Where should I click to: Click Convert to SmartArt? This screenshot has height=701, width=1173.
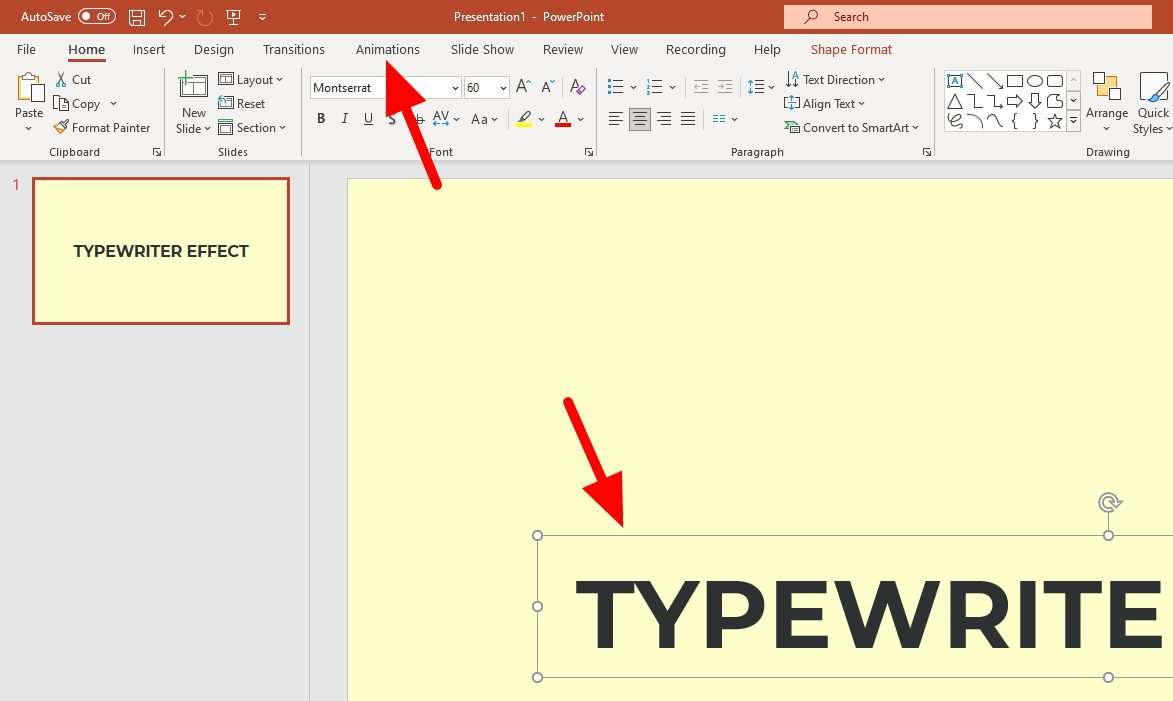(851, 128)
